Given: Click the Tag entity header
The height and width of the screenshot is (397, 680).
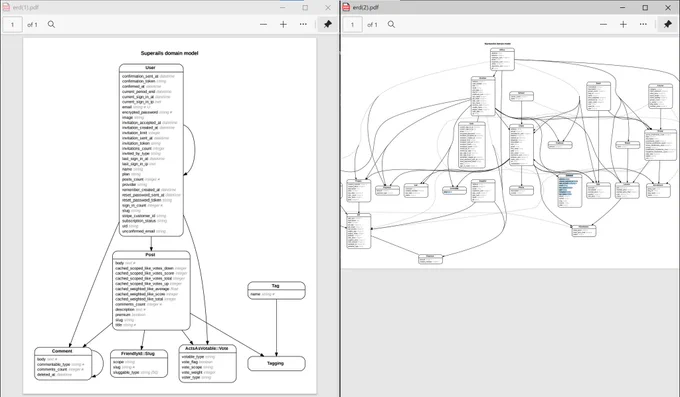Looking at the screenshot, I should (x=276, y=285).
